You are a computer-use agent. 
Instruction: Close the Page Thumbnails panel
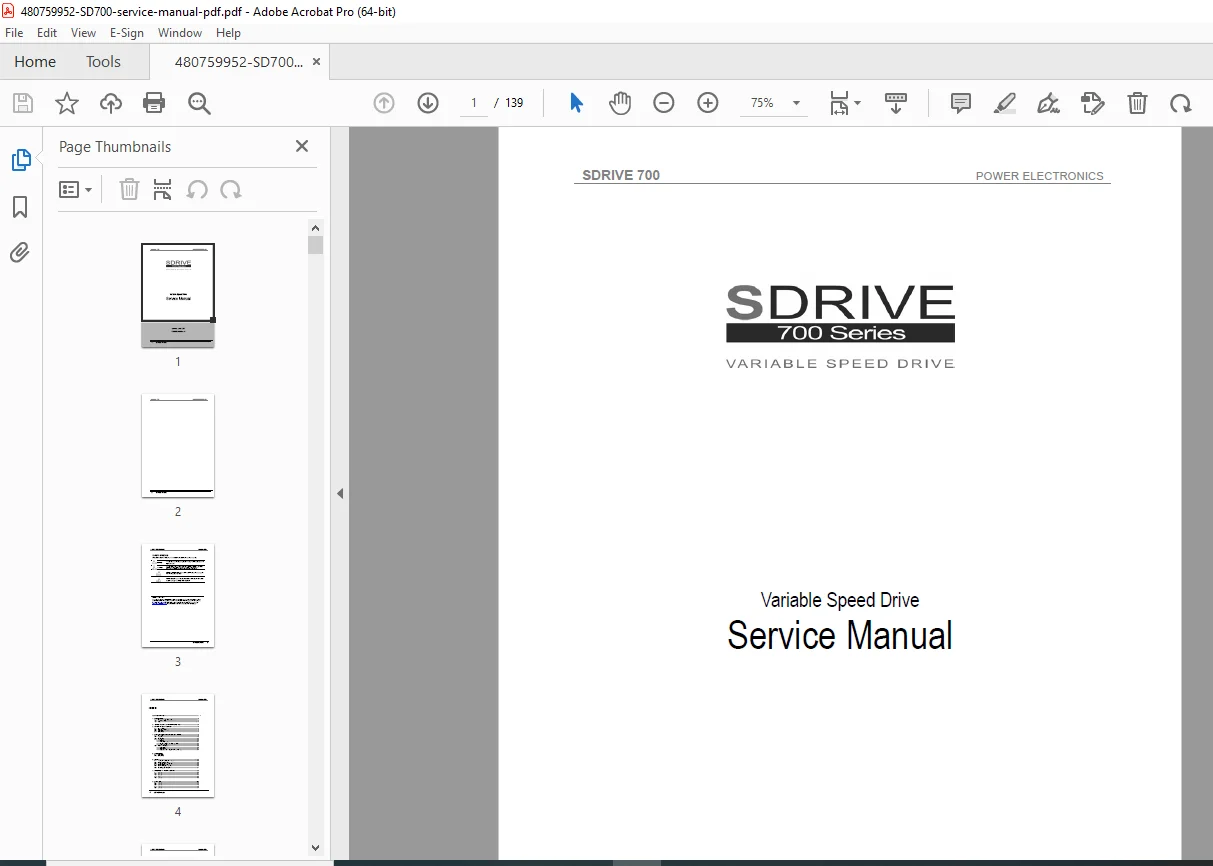(x=302, y=146)
